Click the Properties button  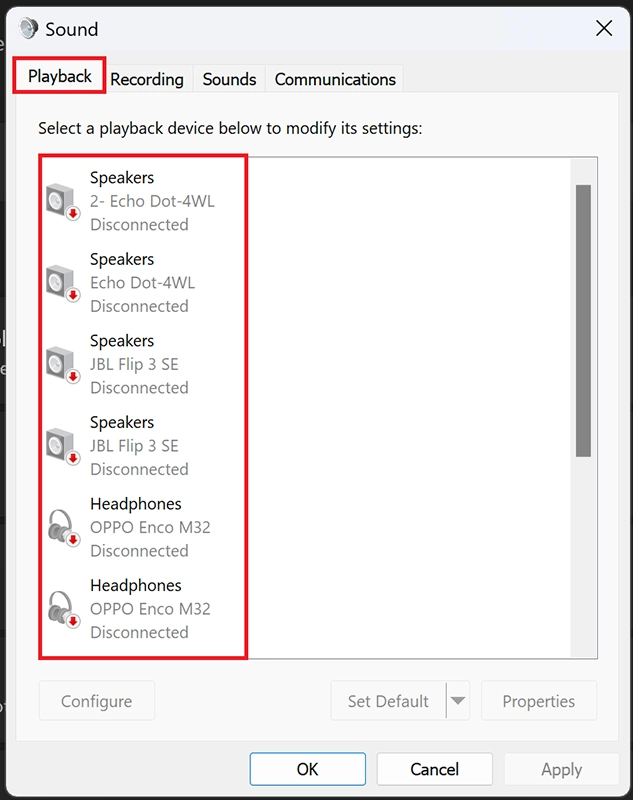tap(539, 701)
